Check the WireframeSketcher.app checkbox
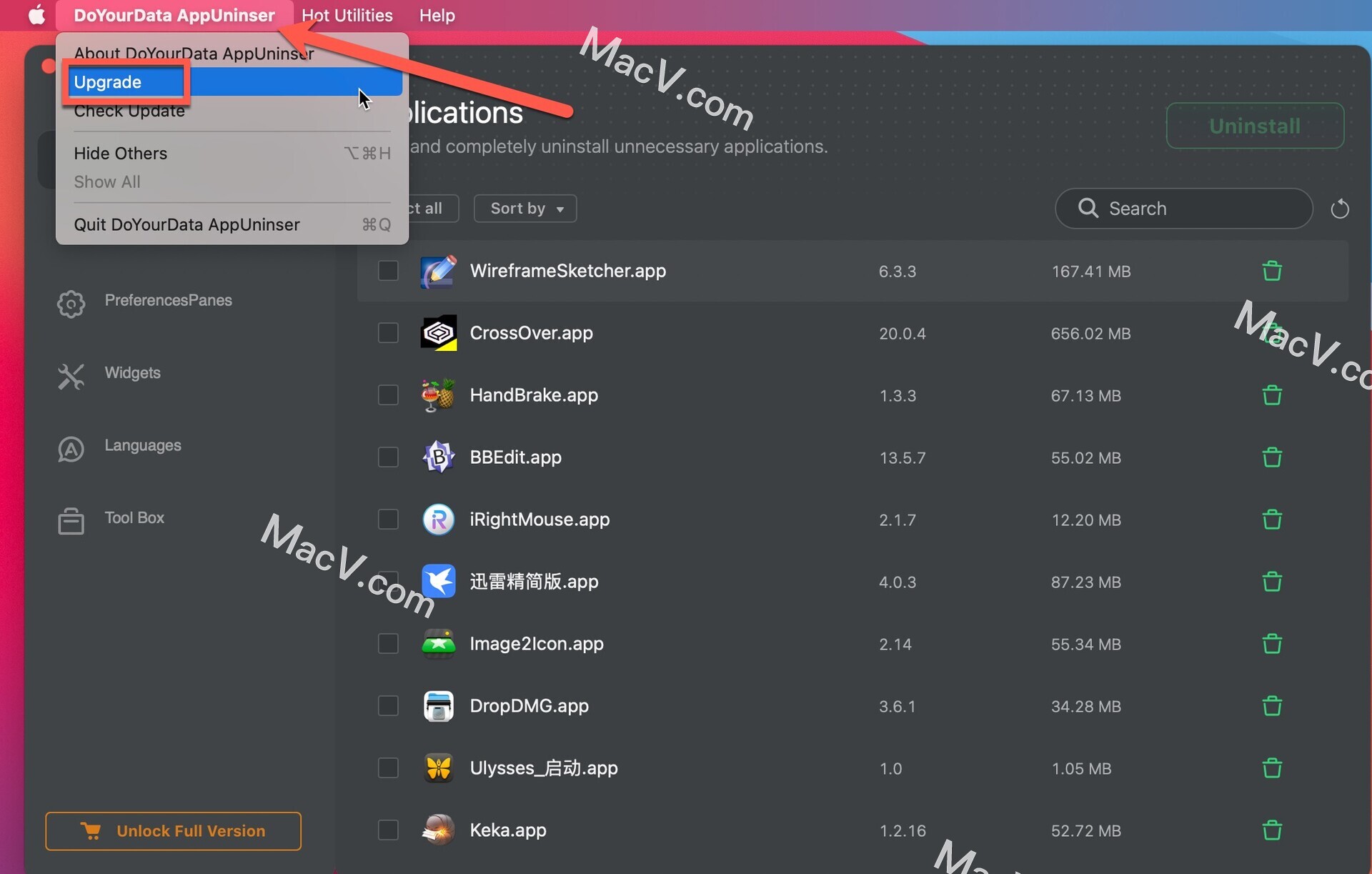 pyautogui.click(x=388, y=271)
